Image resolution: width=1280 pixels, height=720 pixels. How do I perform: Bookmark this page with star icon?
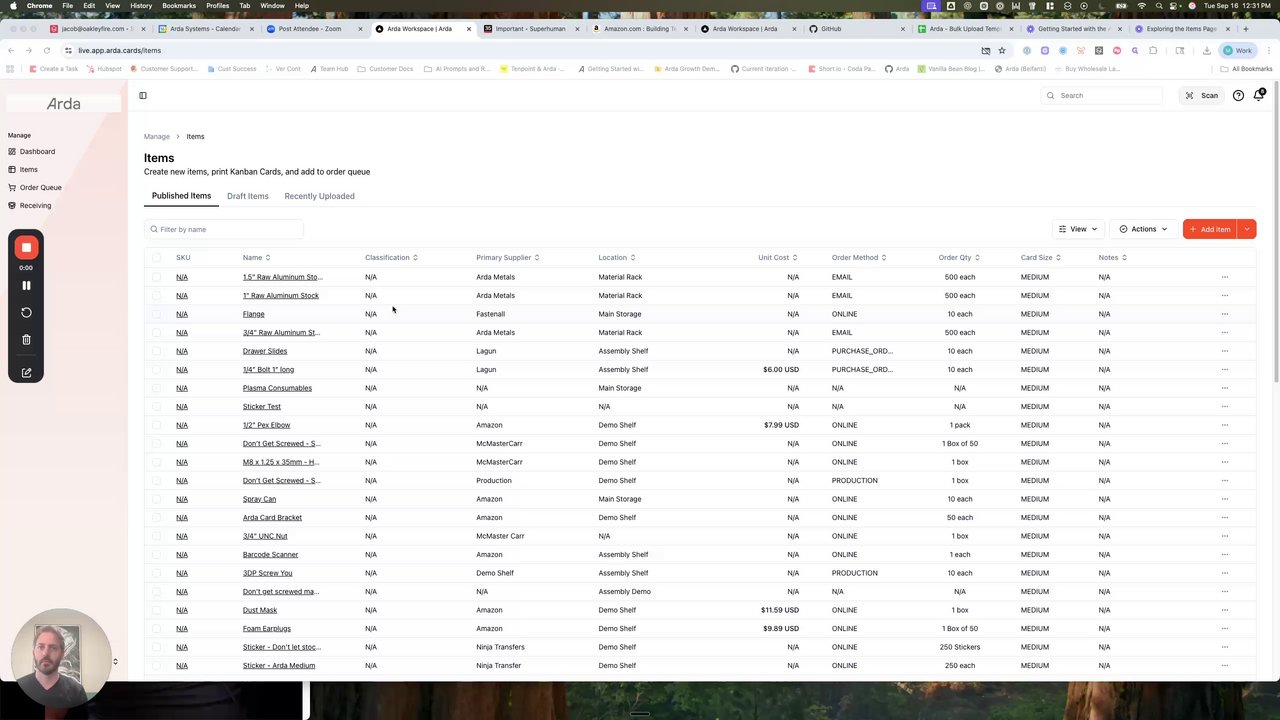1001,50
